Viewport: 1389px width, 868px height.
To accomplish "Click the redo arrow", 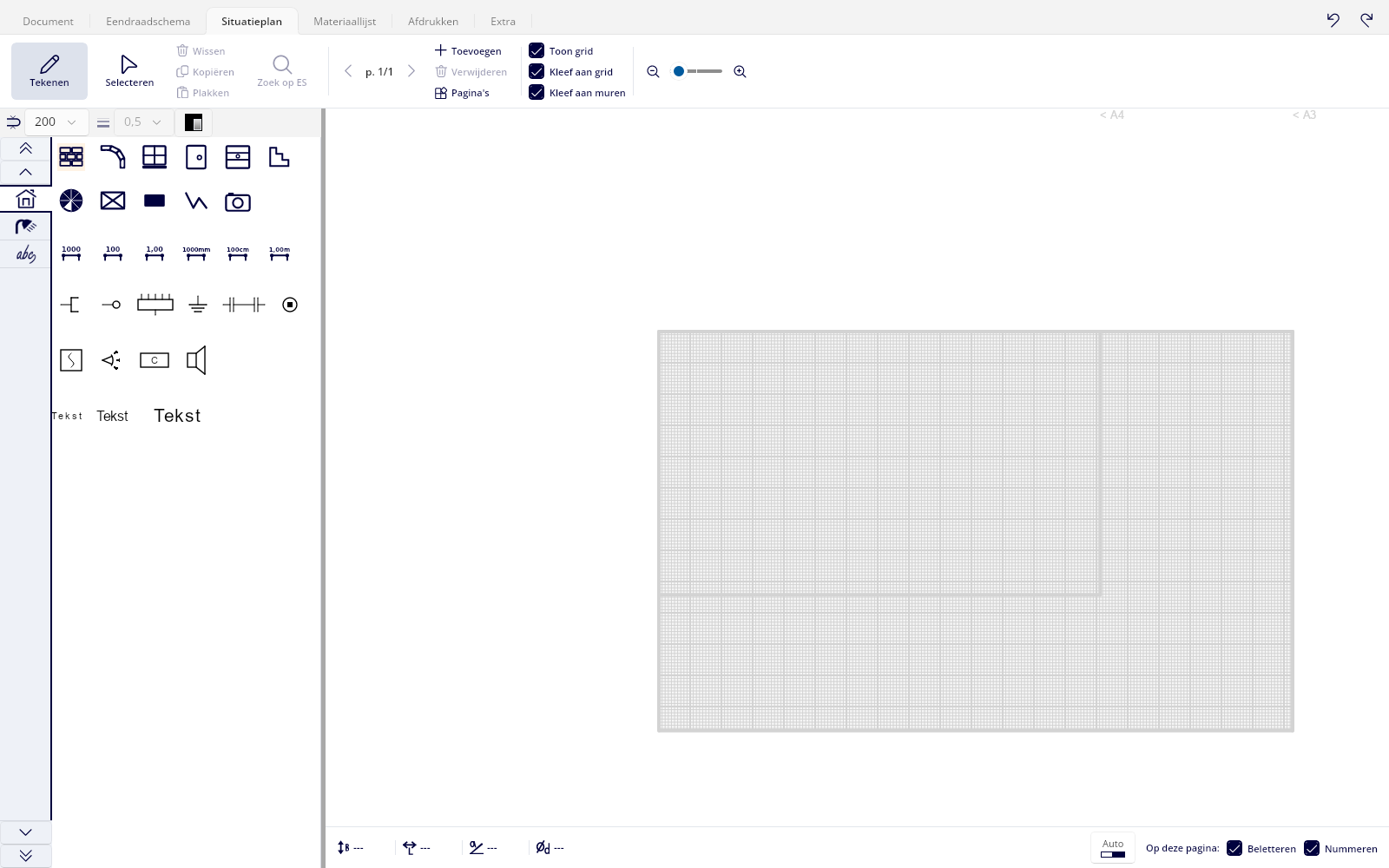I will pos(1366,20).
